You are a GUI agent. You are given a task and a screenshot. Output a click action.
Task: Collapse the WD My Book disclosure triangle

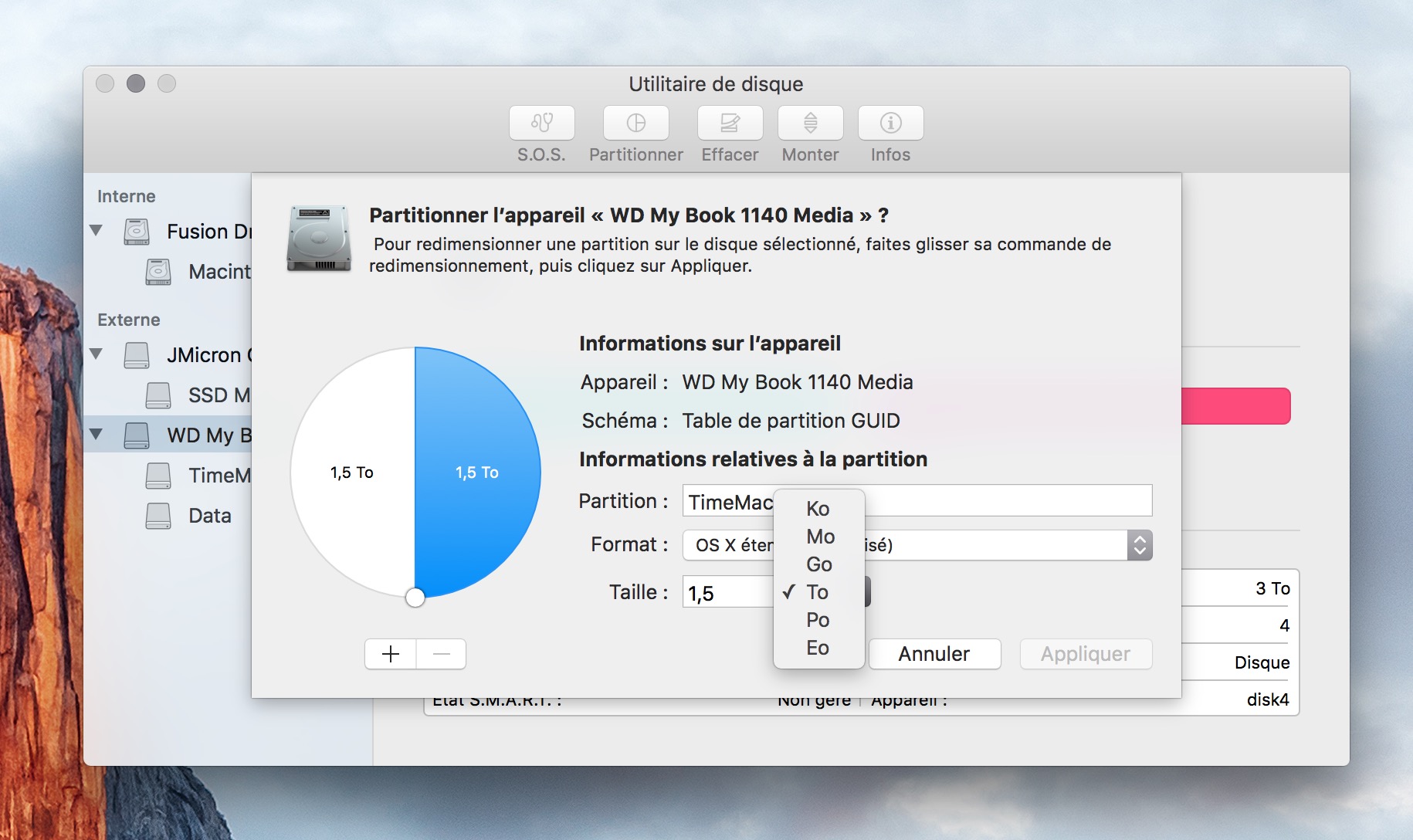pos(97,434)
